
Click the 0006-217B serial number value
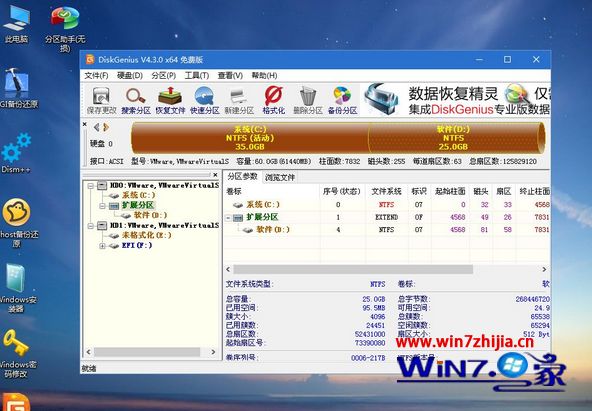pyautogui.click(x=368, y=358)
